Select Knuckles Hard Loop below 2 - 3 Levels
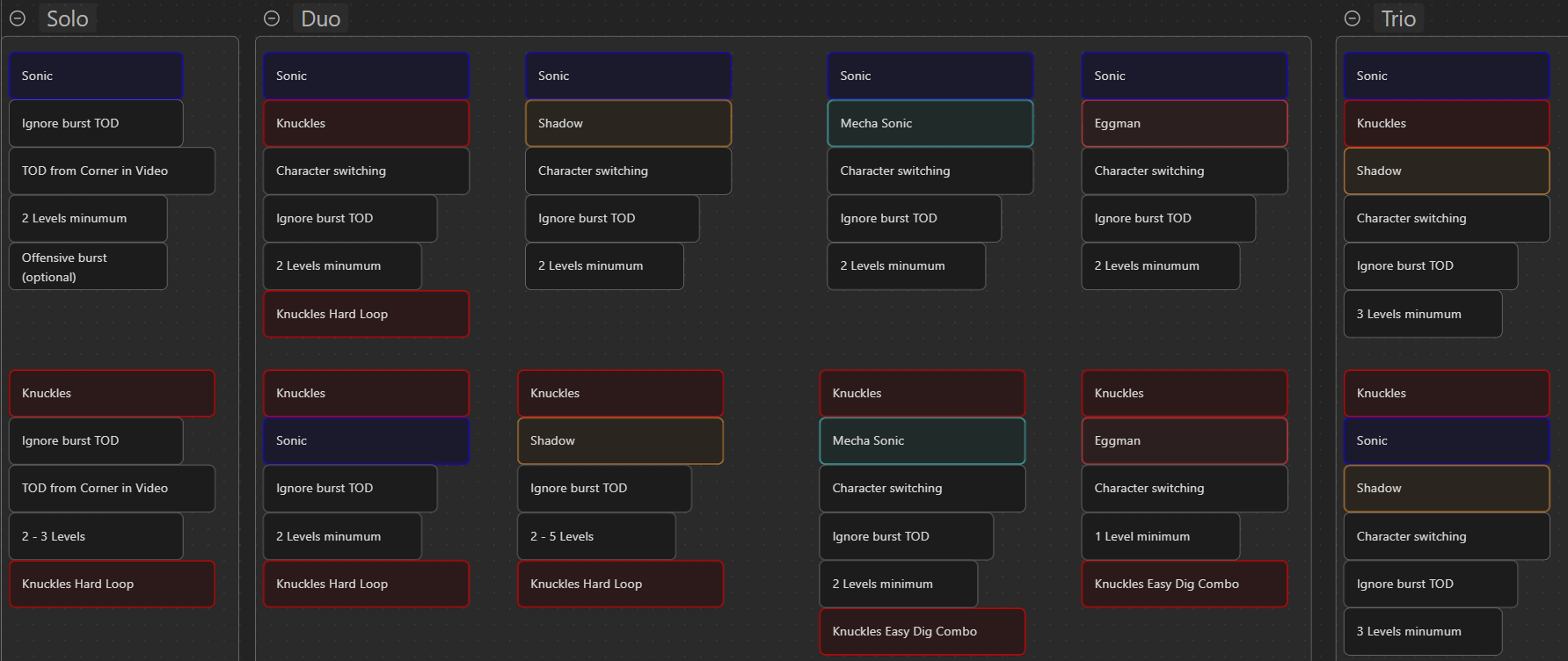Screen dimensions: 1568x661 pyautogui.click(x=112, y=584)
